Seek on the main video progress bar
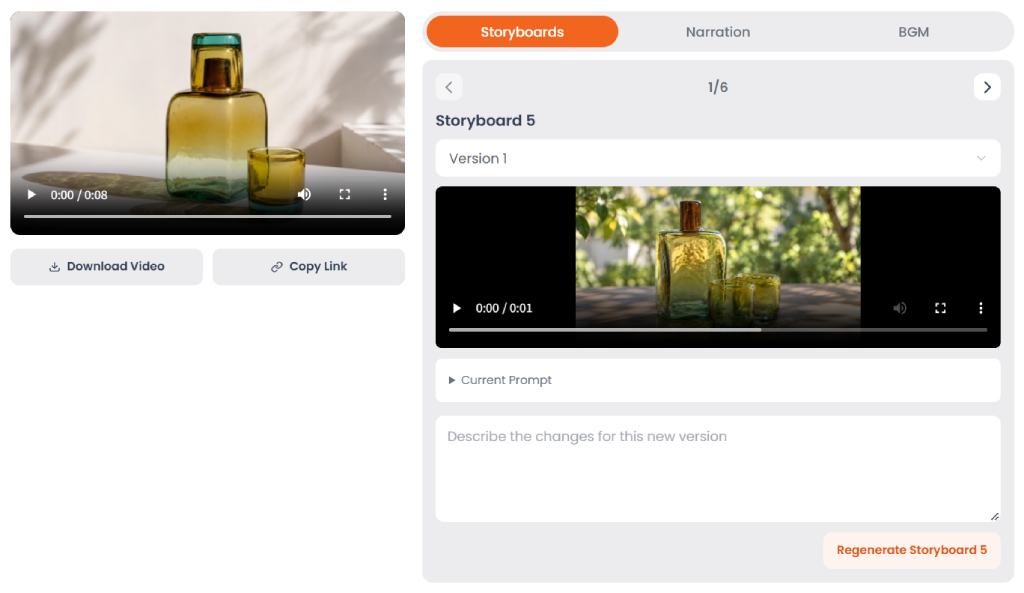 (208, 216)
